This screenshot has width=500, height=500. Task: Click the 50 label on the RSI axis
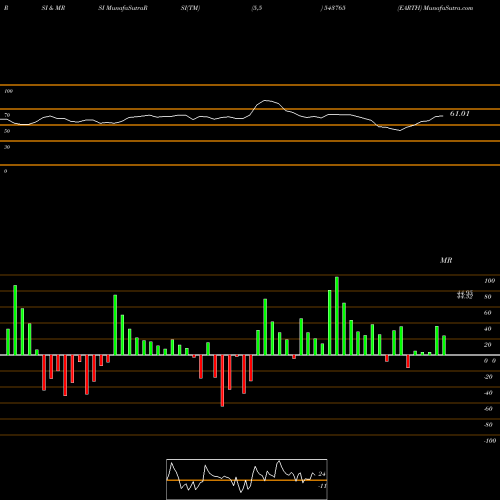7,131
